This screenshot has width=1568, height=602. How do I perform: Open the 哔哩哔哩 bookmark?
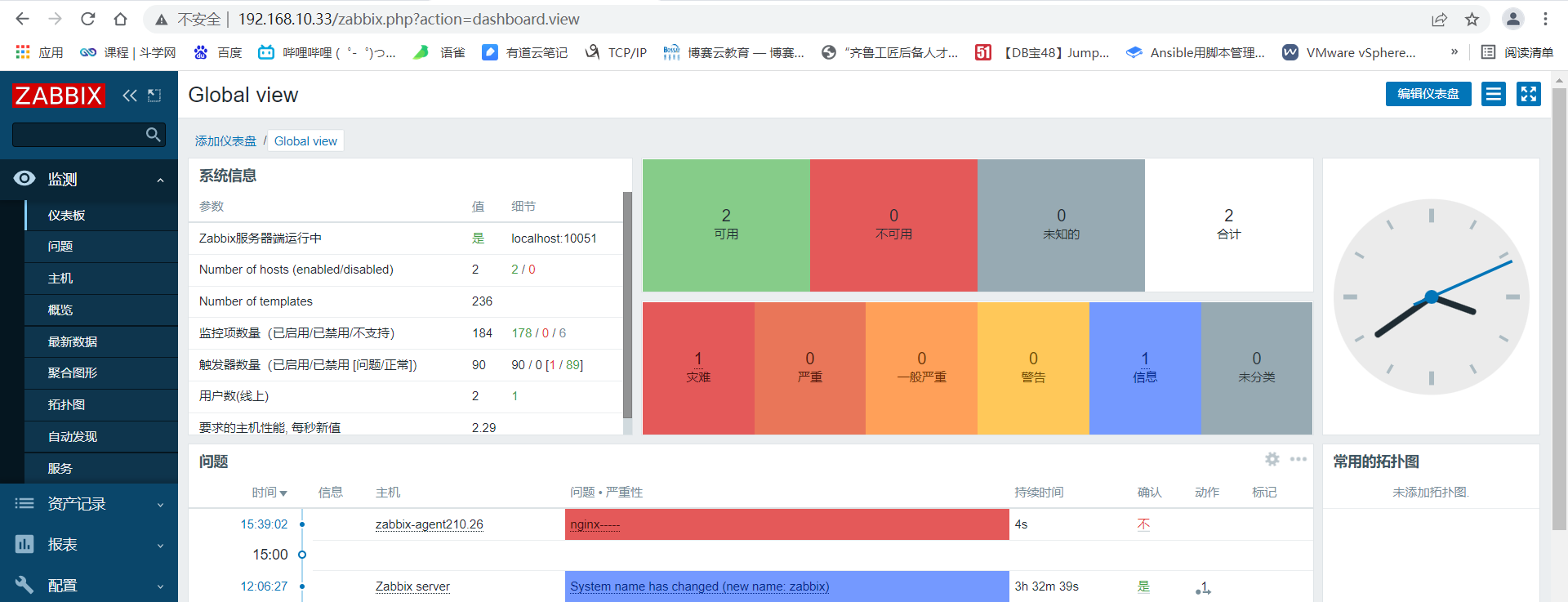(327, 52)
